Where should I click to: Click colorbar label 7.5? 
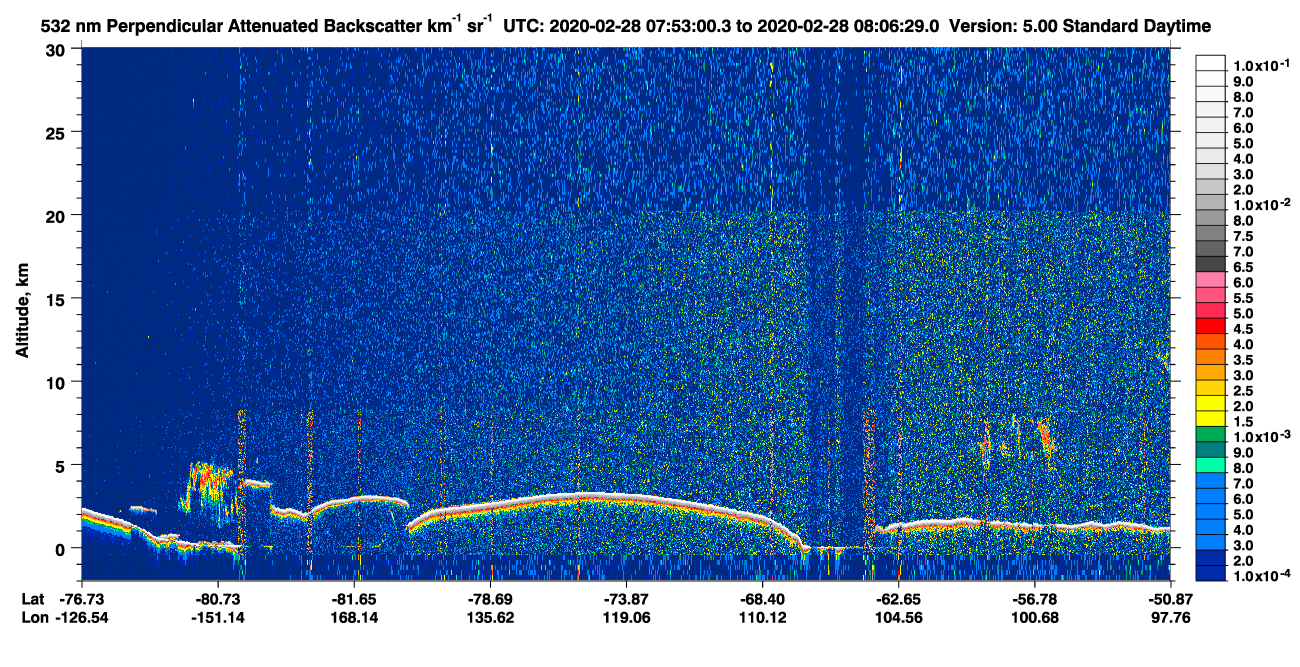[x=1244, y=236]
